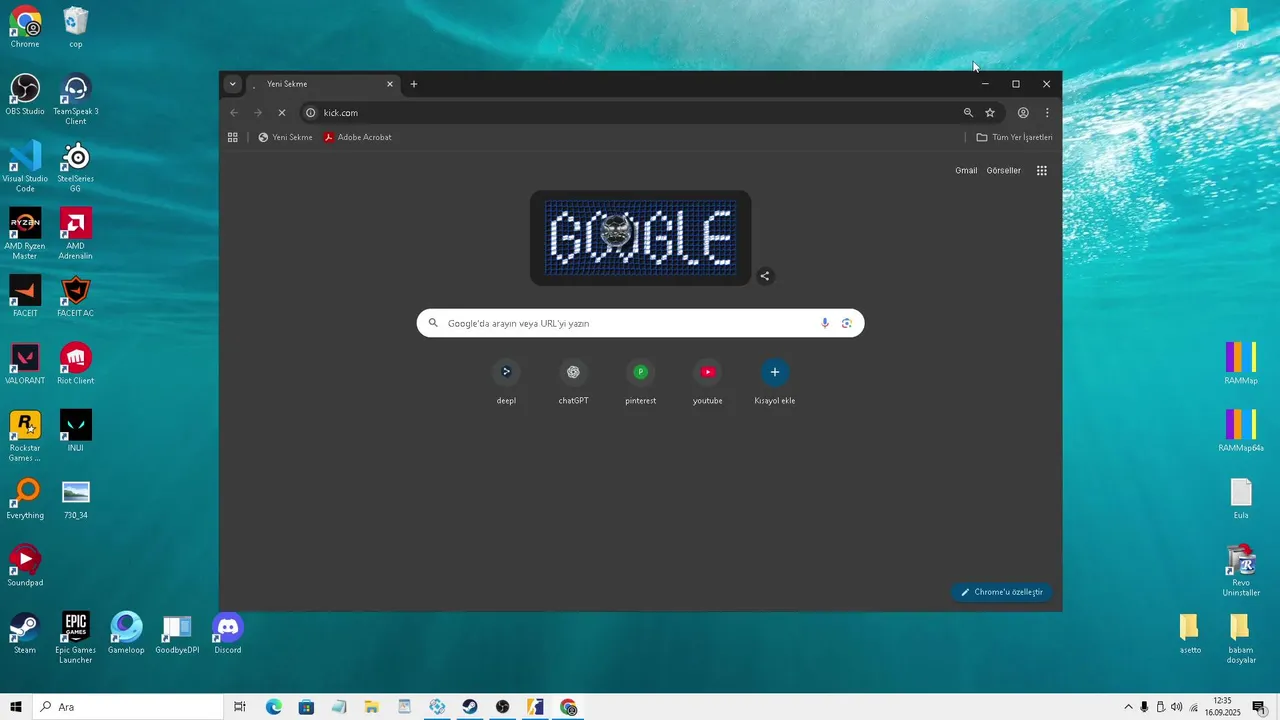View site information icon beside kick.com

(310, 113)
